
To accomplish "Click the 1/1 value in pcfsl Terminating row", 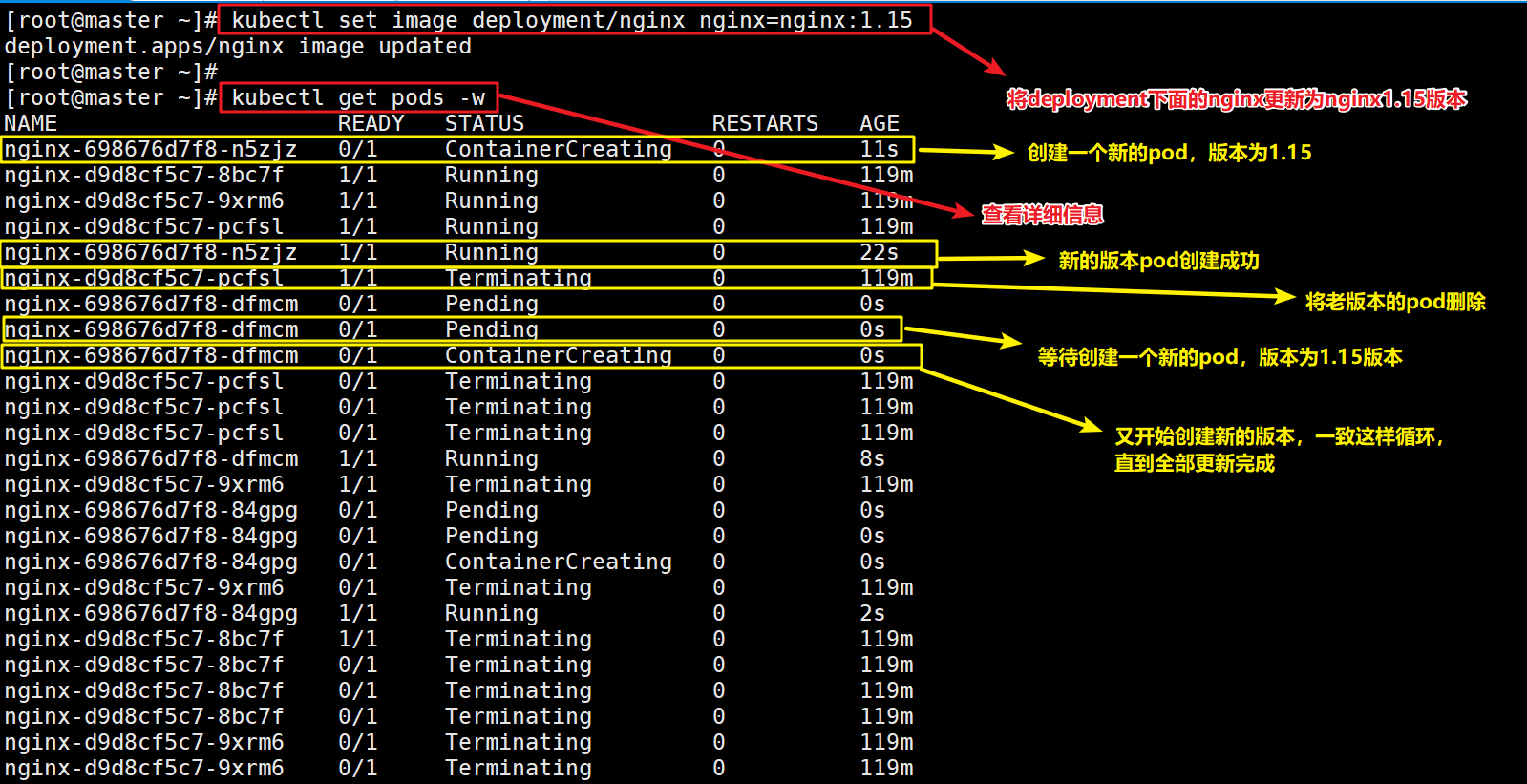I will pyautogui.click(x=358, y=278).
